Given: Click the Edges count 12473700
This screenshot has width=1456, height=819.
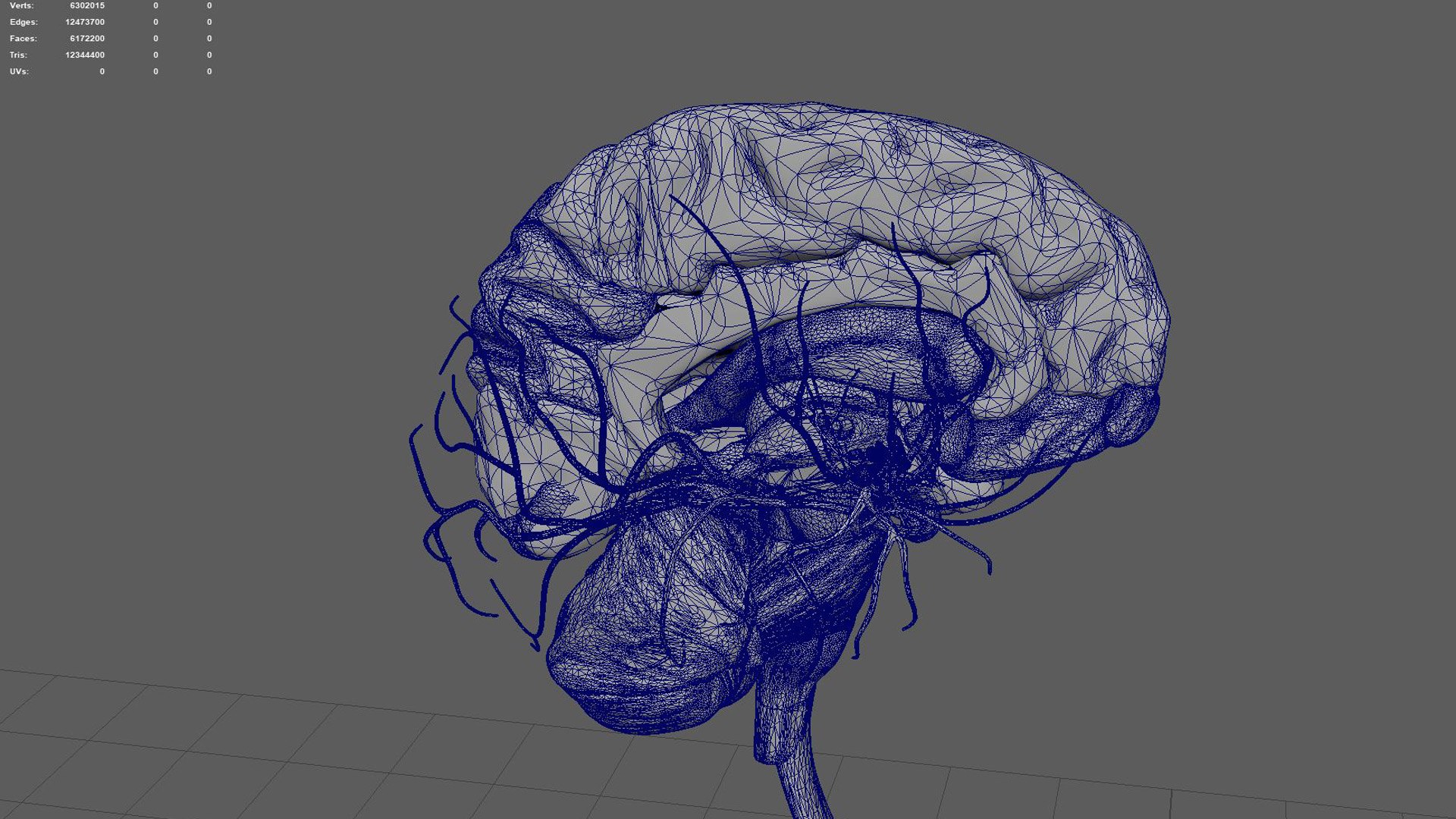Looking at the screenshot, I should pos(85,22).
